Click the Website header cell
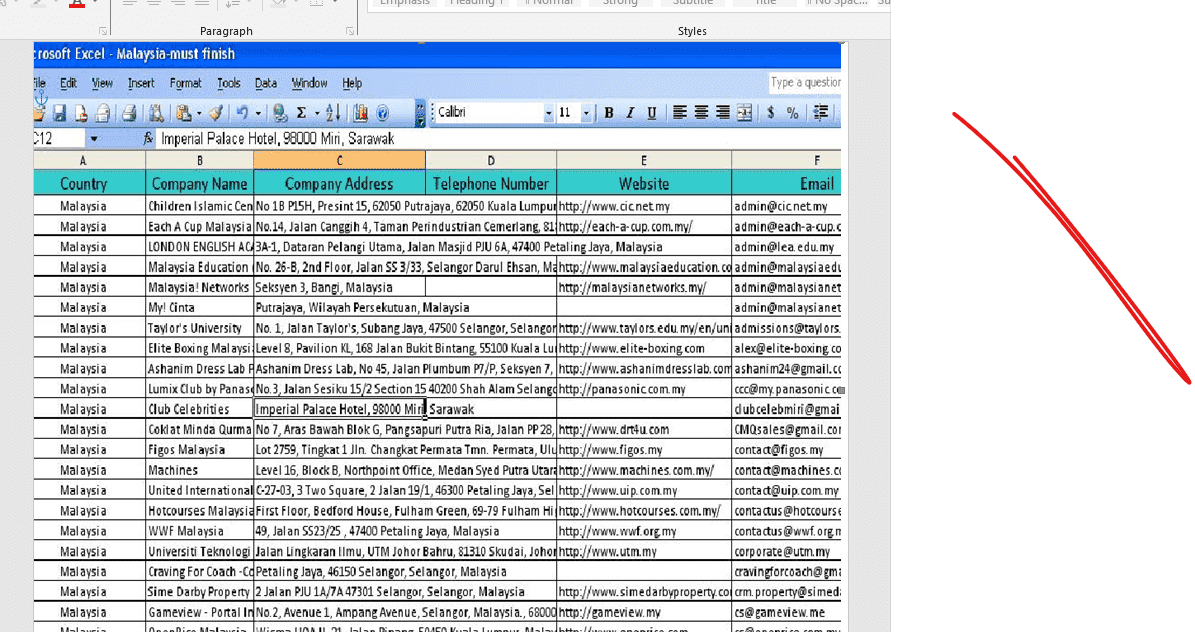1195x632 pixels. [x=644, y=184]
